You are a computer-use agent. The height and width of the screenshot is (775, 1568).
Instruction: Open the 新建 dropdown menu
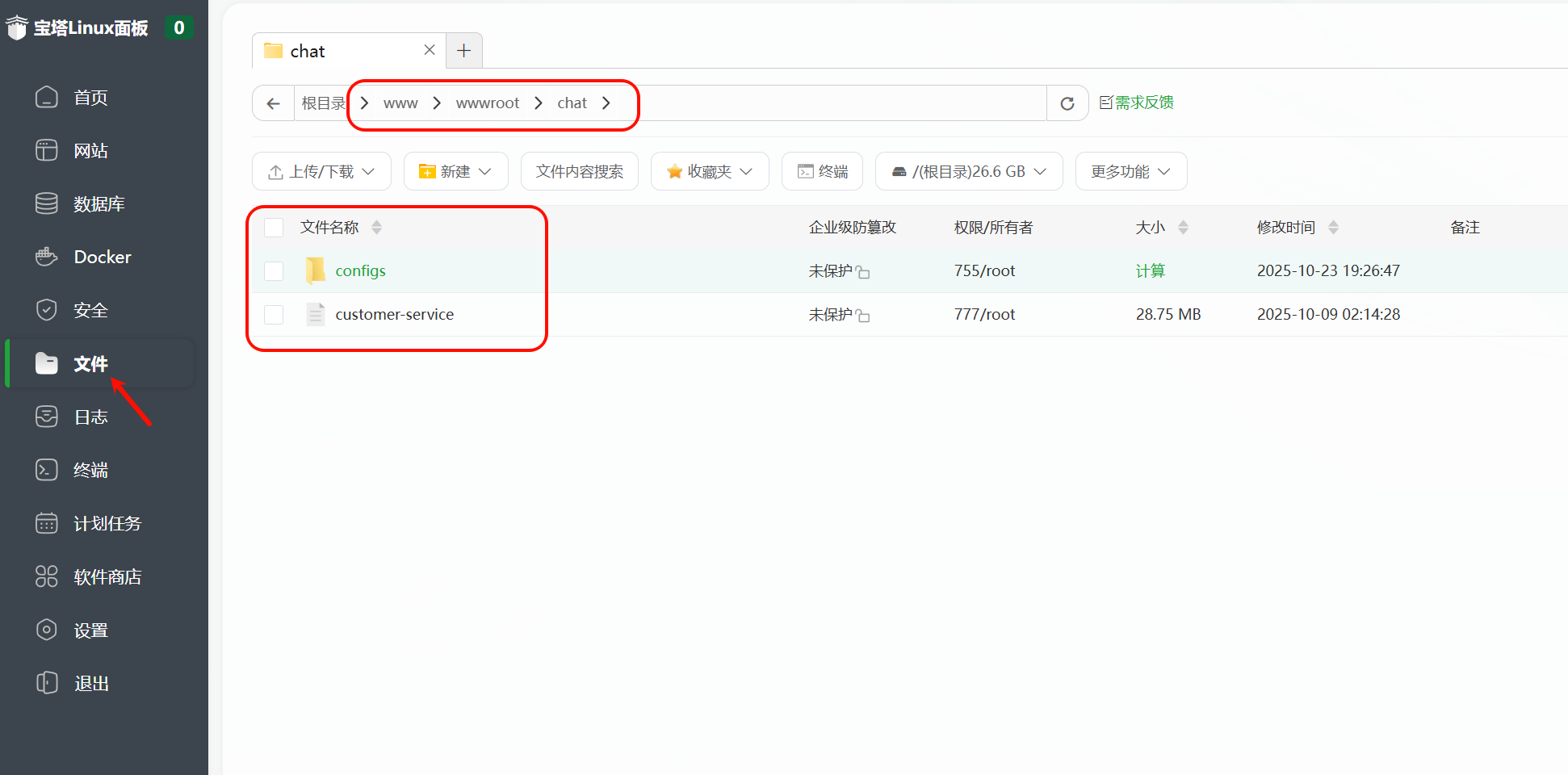[x=455, y=171]
